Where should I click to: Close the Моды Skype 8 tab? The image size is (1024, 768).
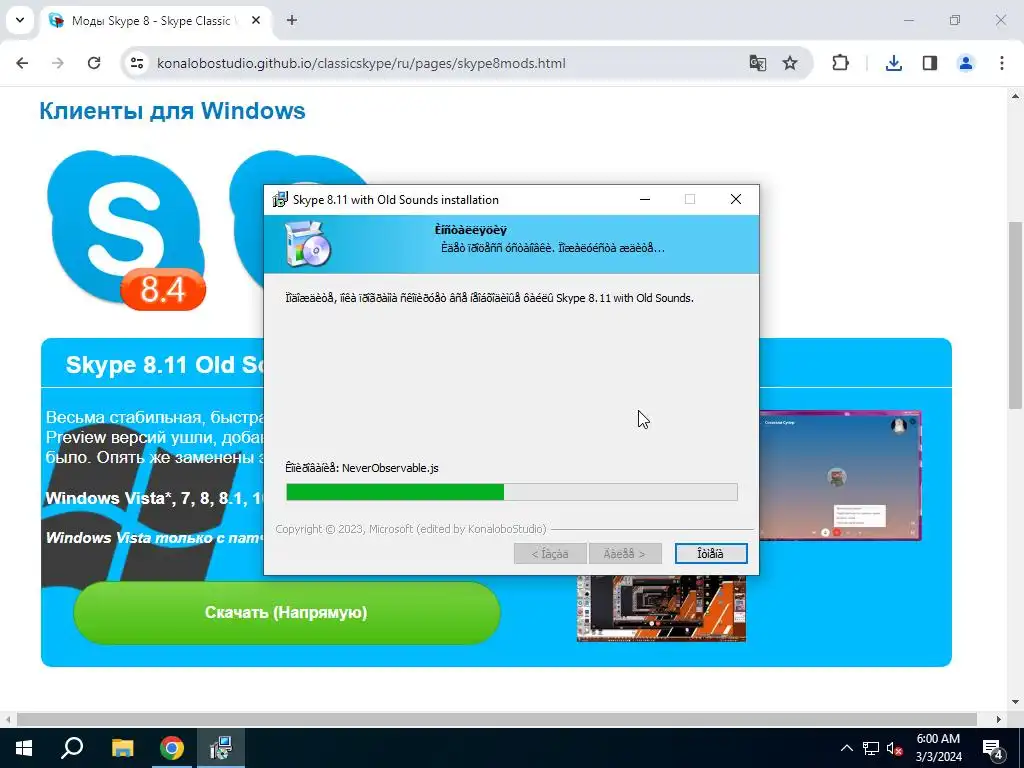pos(256,20)
